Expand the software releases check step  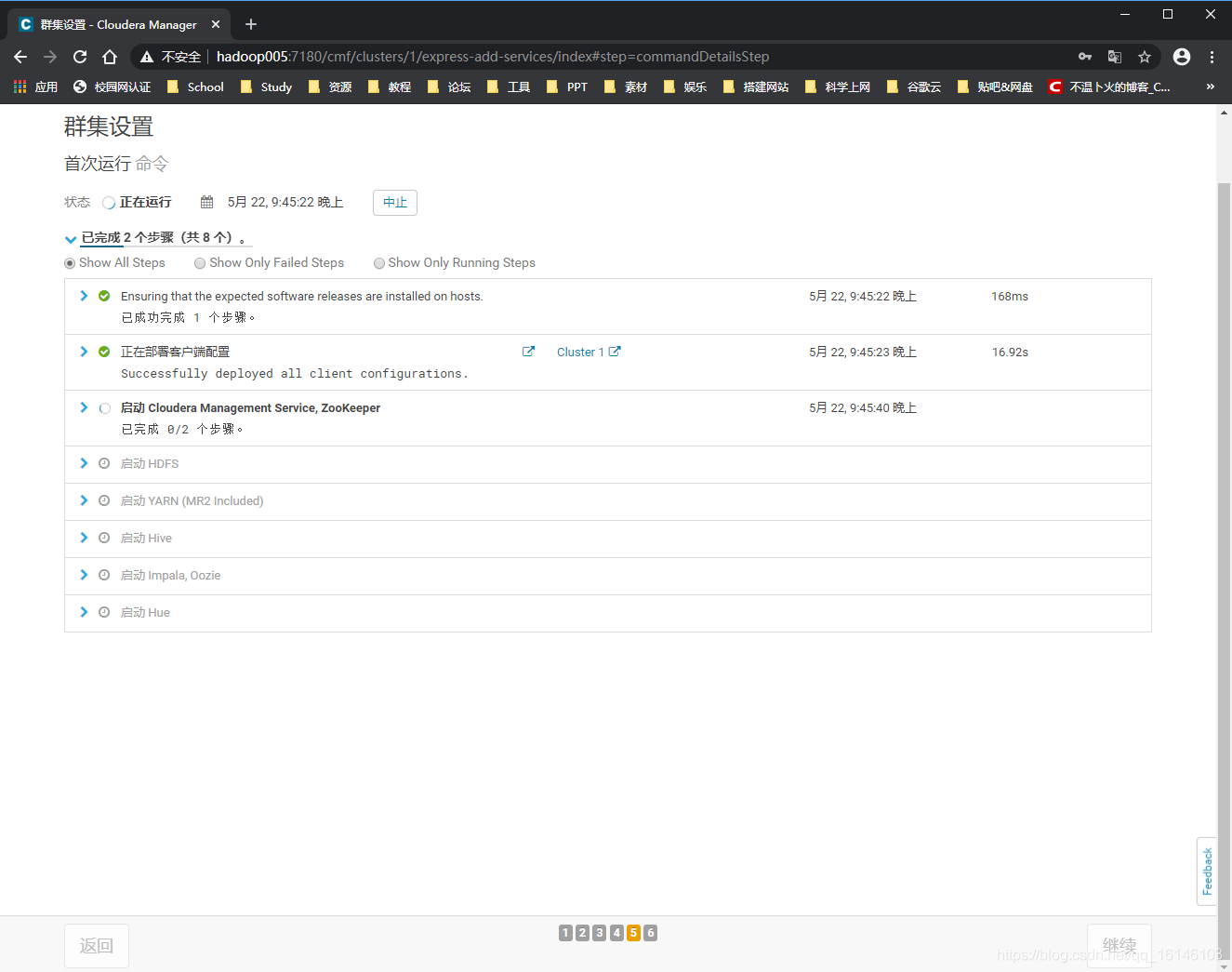coord(84,296)
